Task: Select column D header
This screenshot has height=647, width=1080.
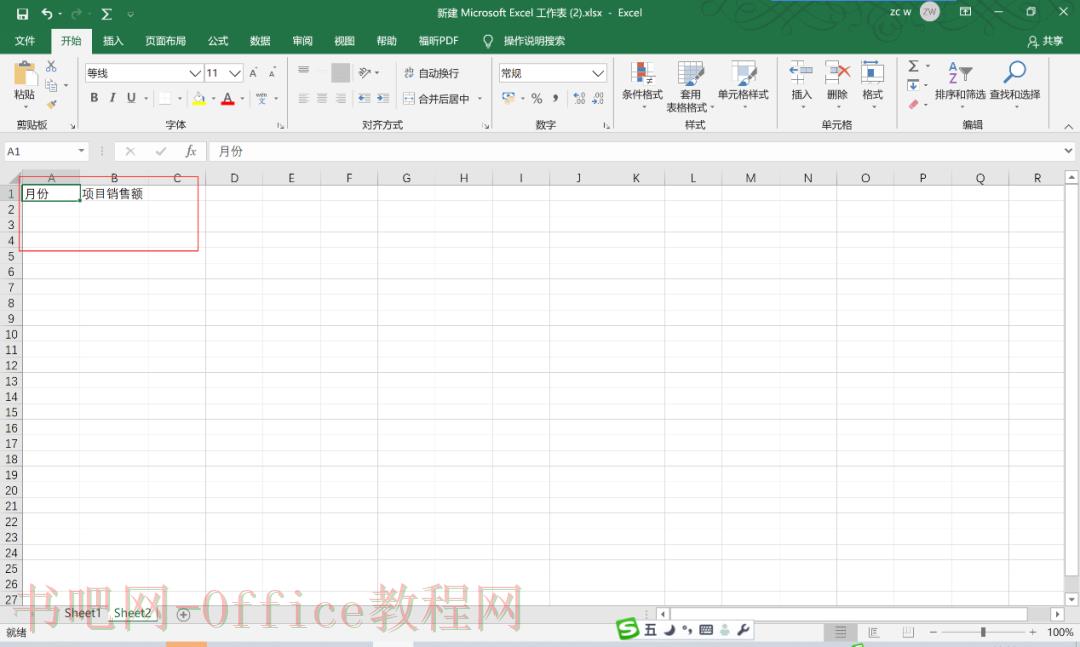Action: click(x=234, y=178)
